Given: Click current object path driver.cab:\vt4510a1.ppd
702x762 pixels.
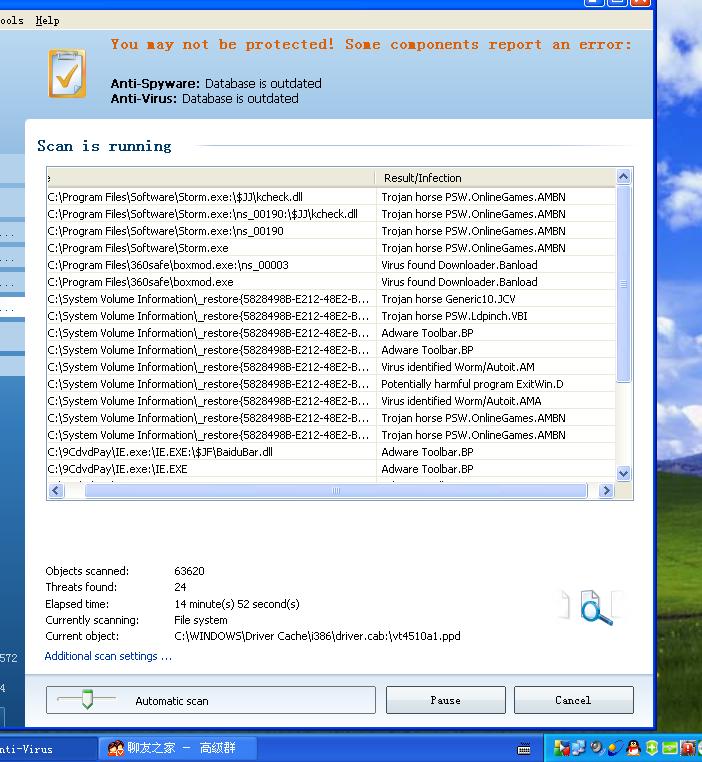Looking at the screenshot, I should click(317, 636).
